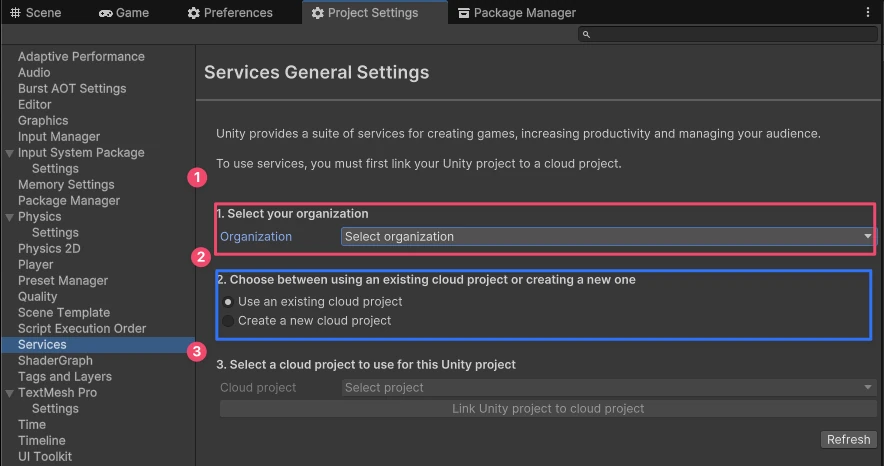Click the Package Manager tab box icon

pyautogui.click(x=463, y=12)
